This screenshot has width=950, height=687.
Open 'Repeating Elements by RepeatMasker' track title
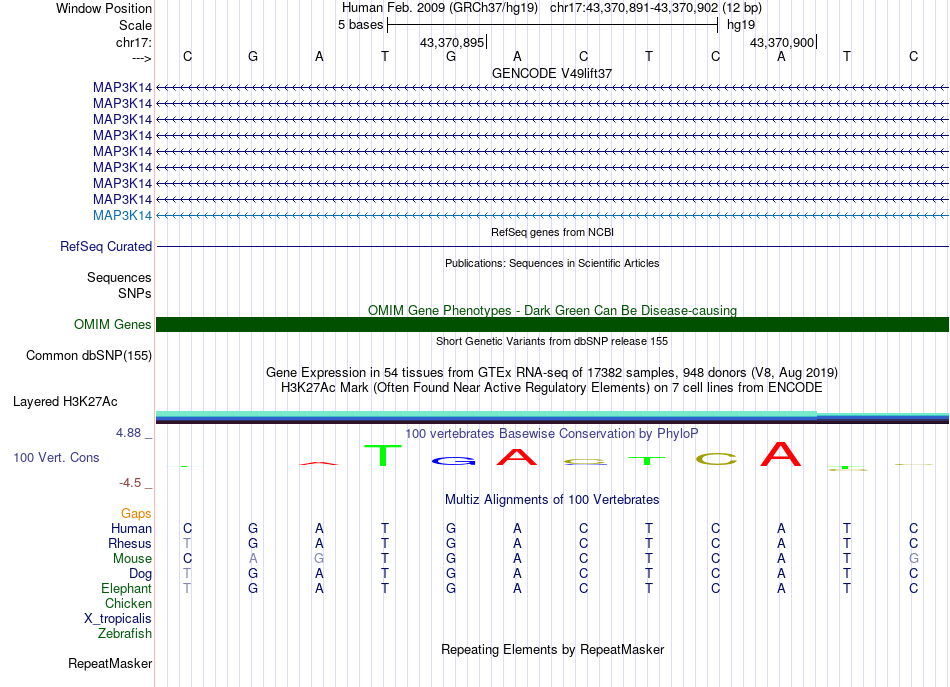(x=552, y=650)
